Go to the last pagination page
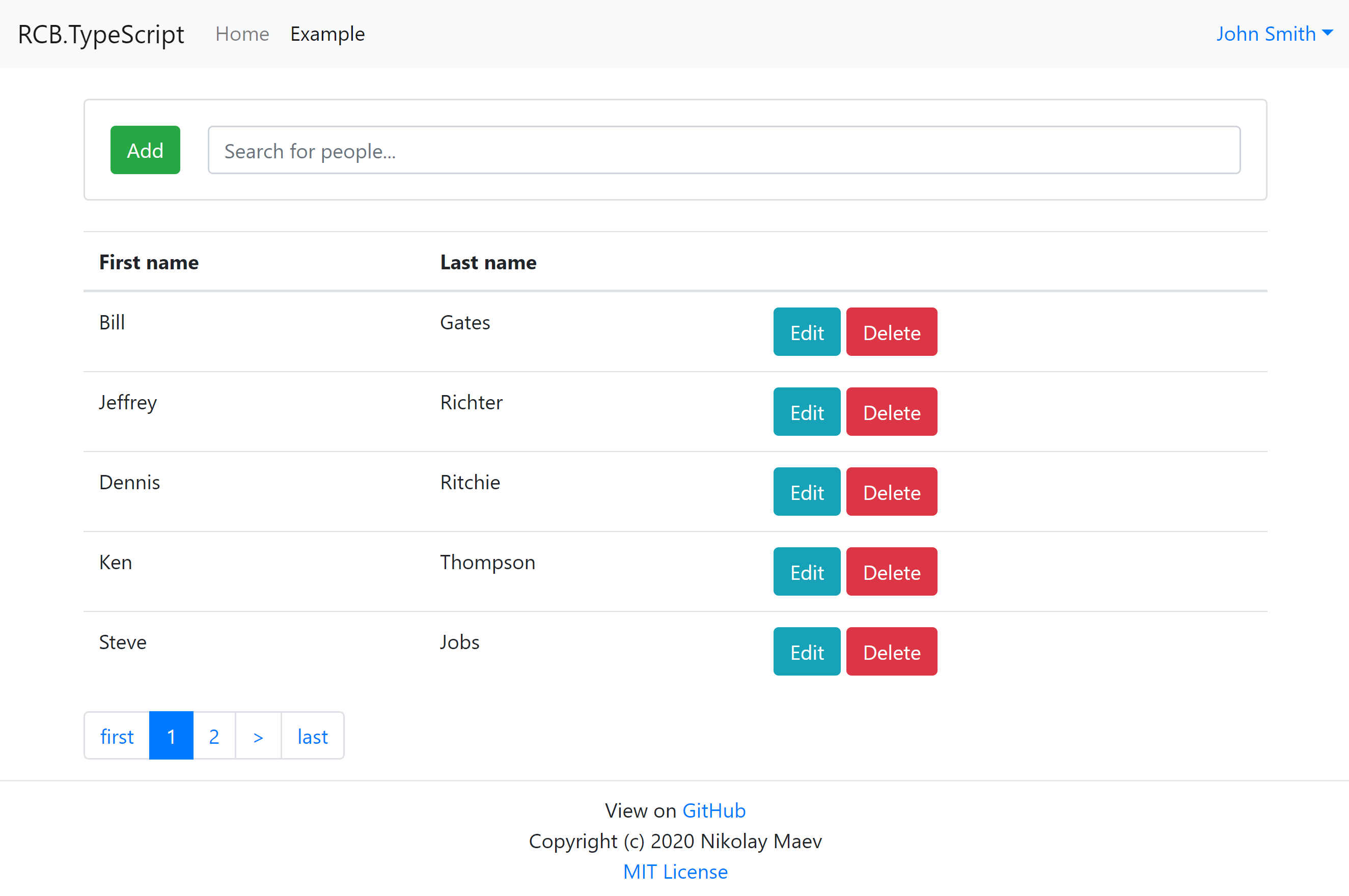This screenshot has width=1349, height=896. 312,736
